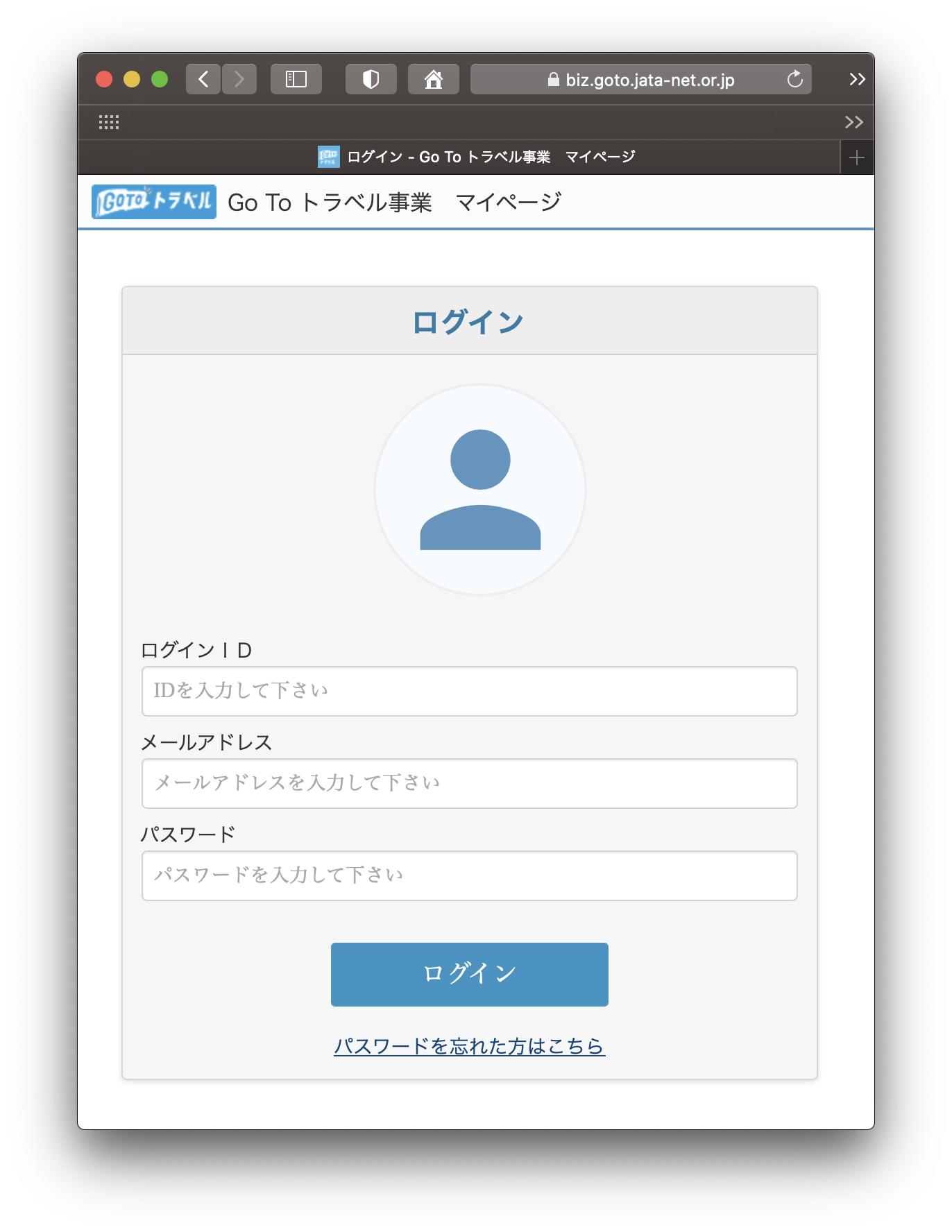
Task: Click the Go To Travel logo
Action: [154, 202]
